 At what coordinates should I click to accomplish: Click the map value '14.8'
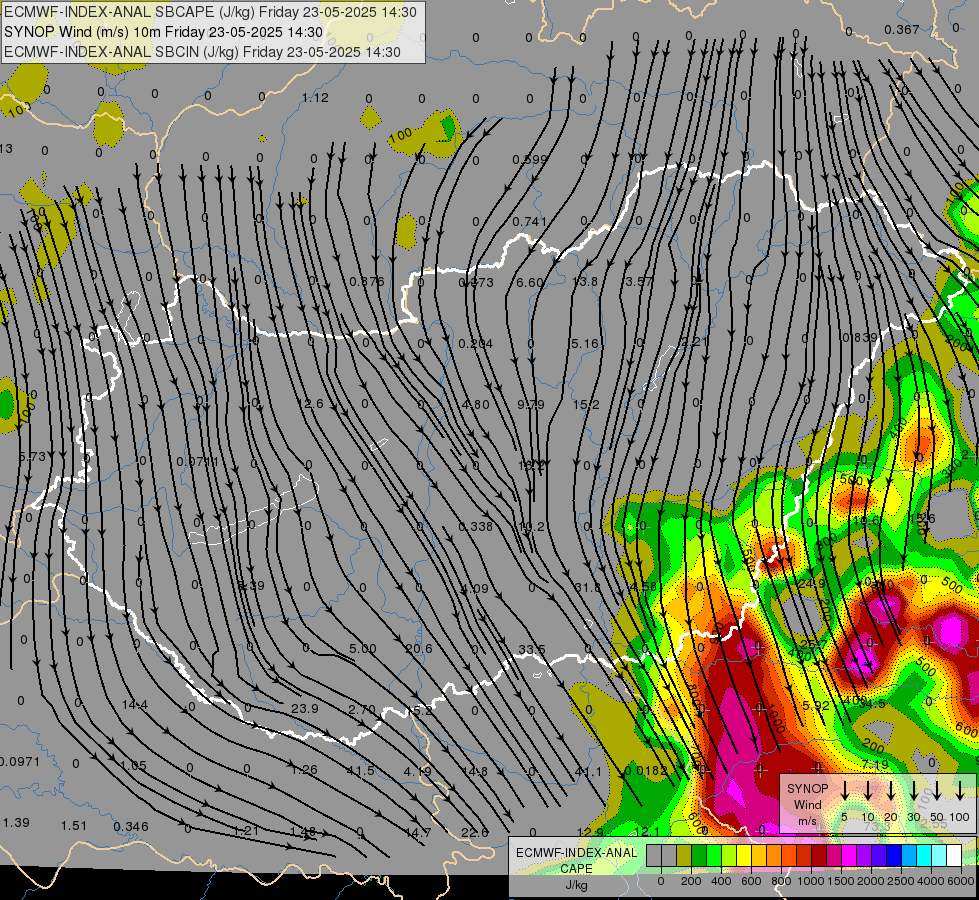pyautogui.click(x=475, y=771)
